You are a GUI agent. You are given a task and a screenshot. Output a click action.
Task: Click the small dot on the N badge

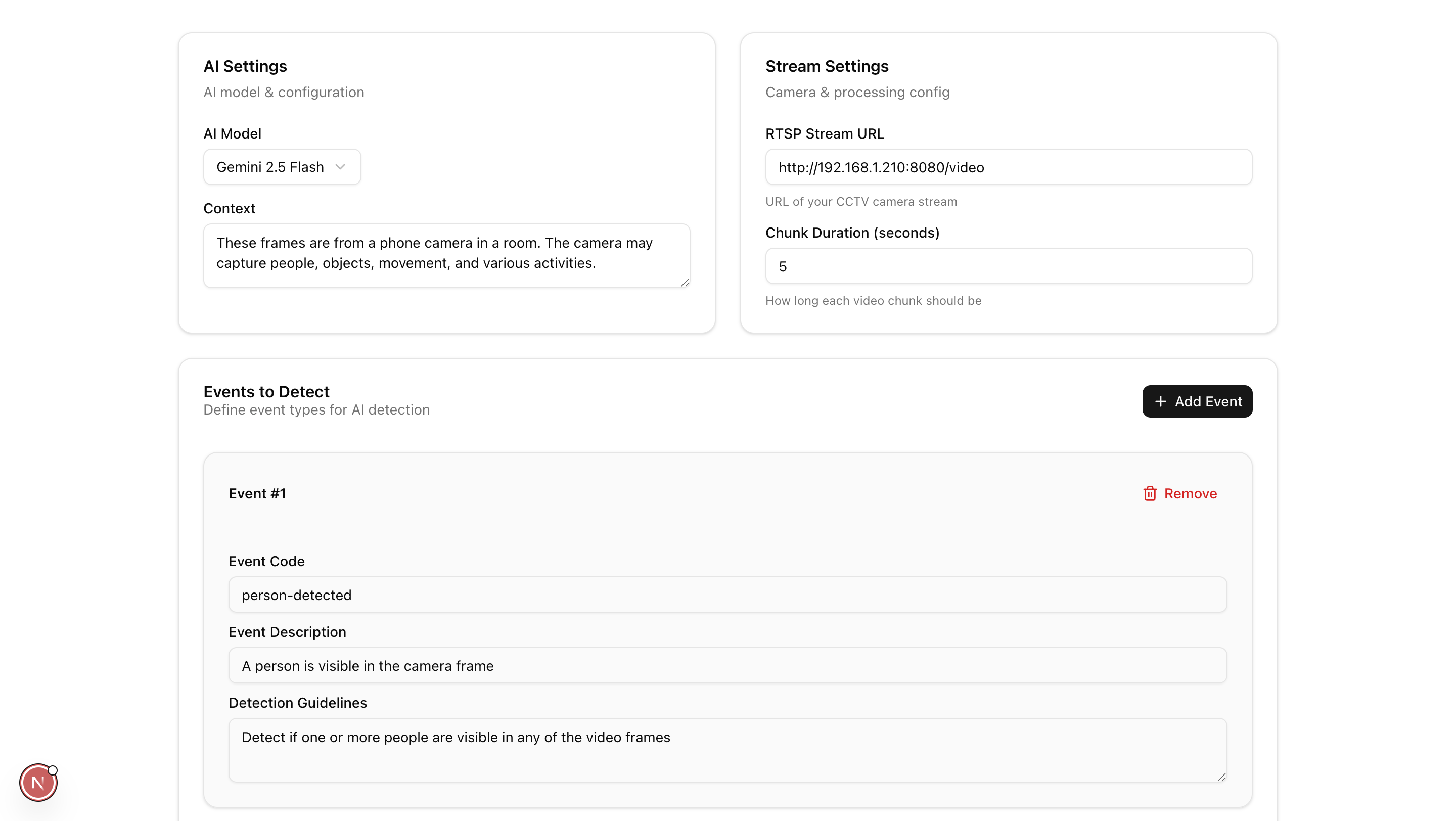pos(53,770)
